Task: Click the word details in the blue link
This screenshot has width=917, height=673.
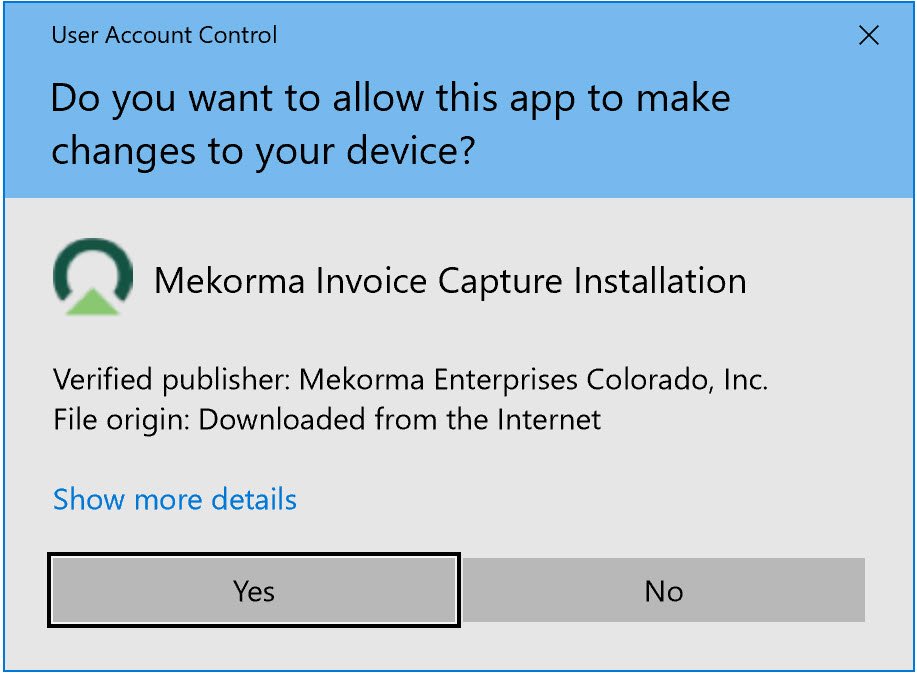Action: 254,499
